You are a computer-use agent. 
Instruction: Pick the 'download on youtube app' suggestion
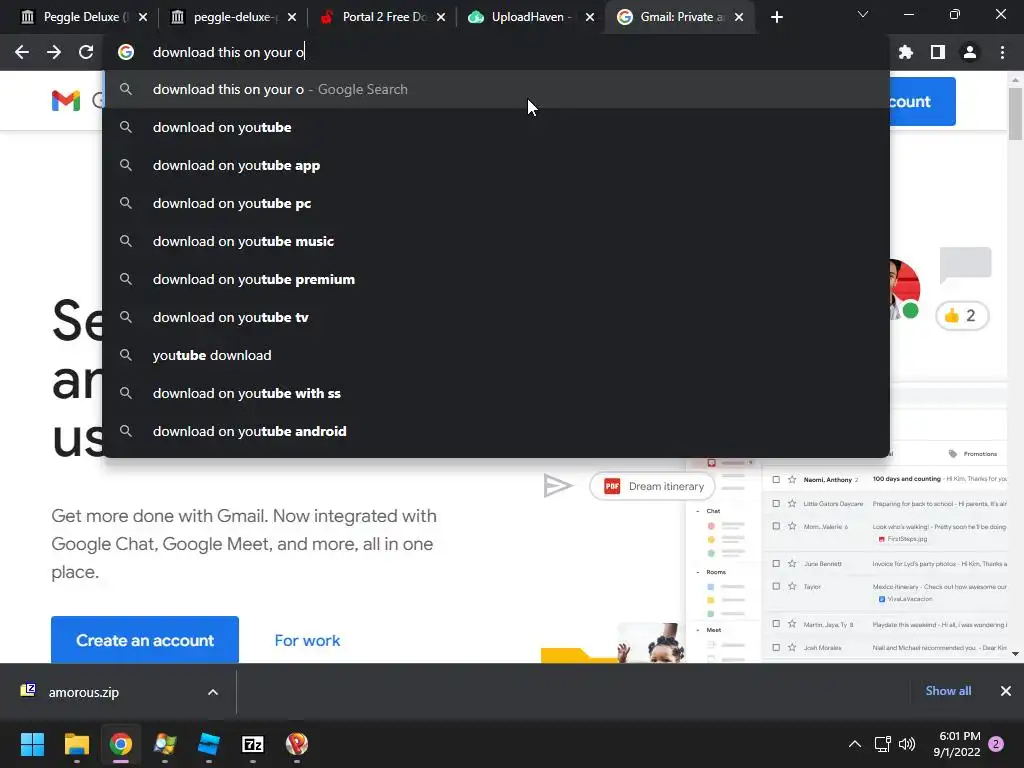pos(496,165)
